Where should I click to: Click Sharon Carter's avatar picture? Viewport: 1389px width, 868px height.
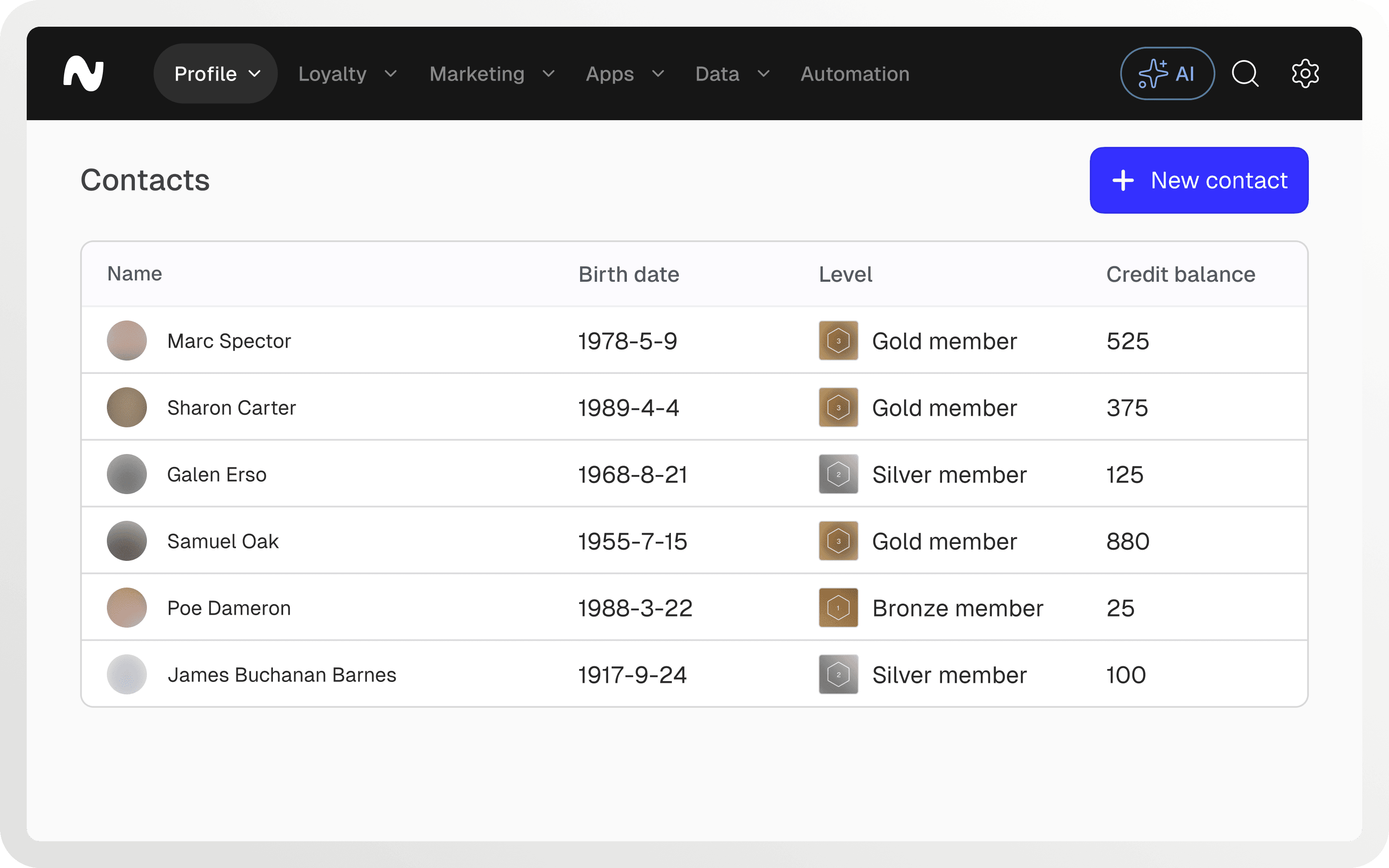pyautogui.click(x=127, y=408)
